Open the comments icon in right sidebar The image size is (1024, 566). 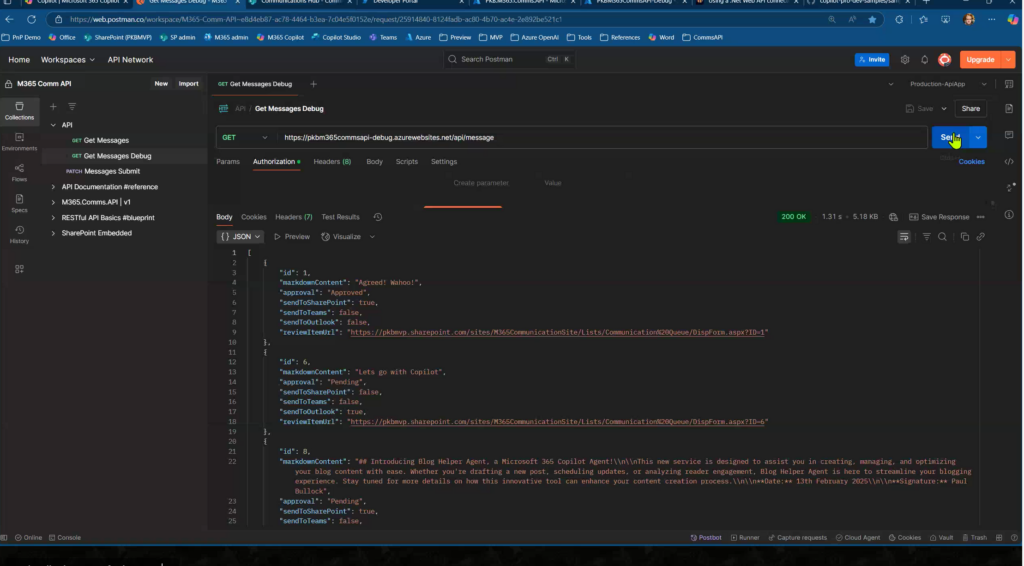click(1009, 134)
